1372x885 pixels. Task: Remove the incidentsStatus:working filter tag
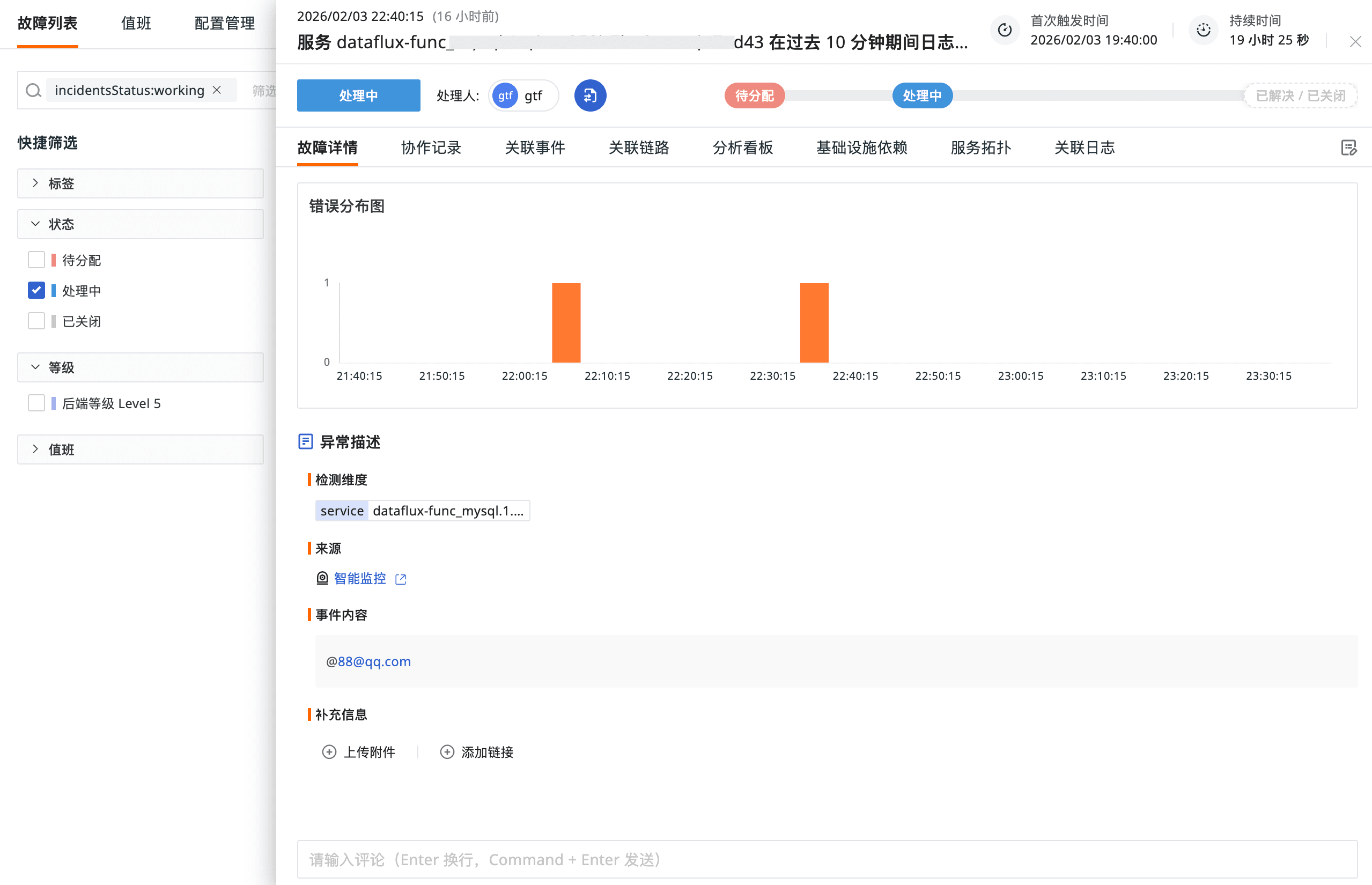coord(217,90)
